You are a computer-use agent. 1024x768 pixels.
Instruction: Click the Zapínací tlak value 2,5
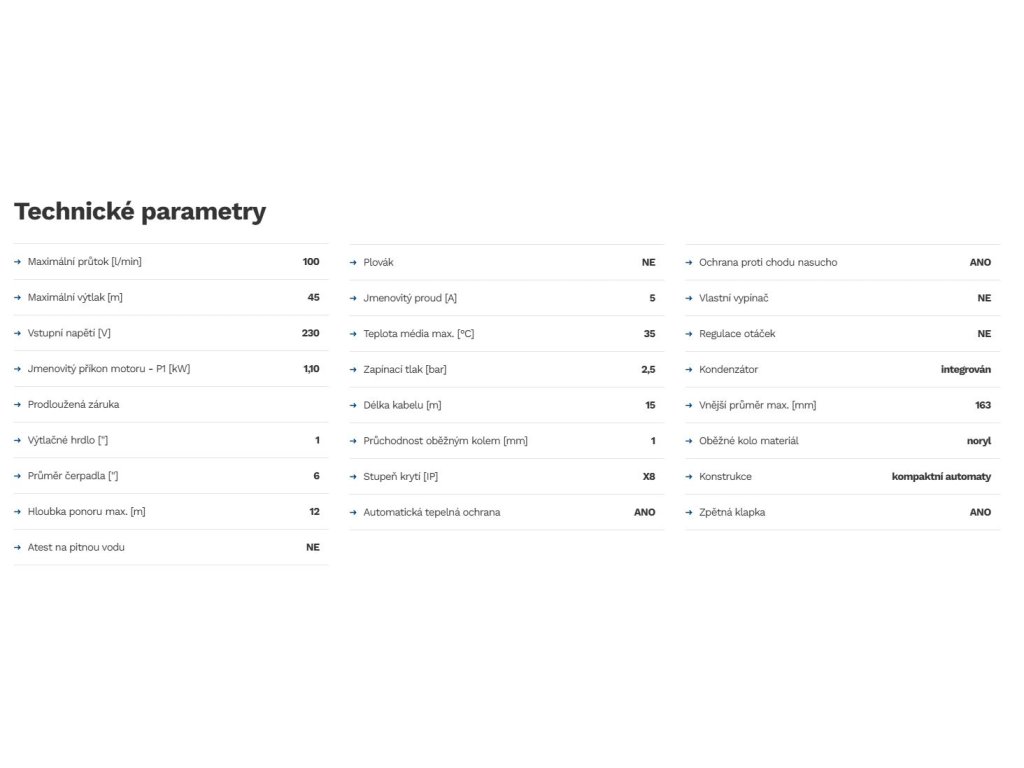click(x=648, y=370)
